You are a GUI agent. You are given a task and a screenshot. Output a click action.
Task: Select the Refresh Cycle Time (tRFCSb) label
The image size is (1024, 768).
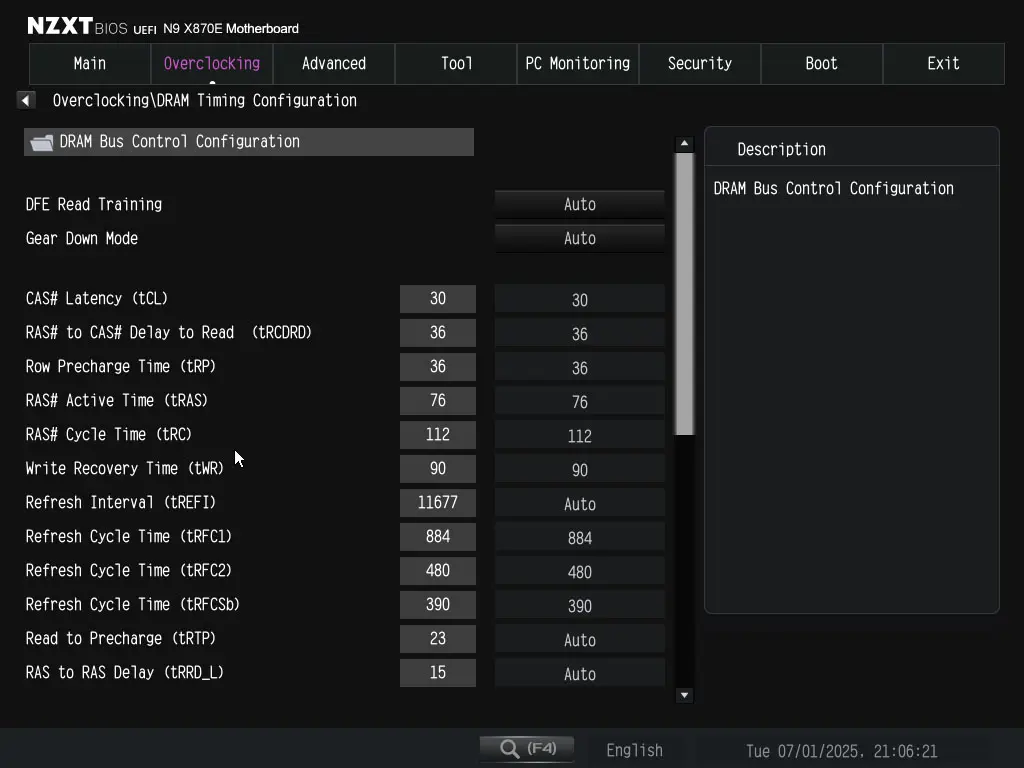click(x=133, y=604)
